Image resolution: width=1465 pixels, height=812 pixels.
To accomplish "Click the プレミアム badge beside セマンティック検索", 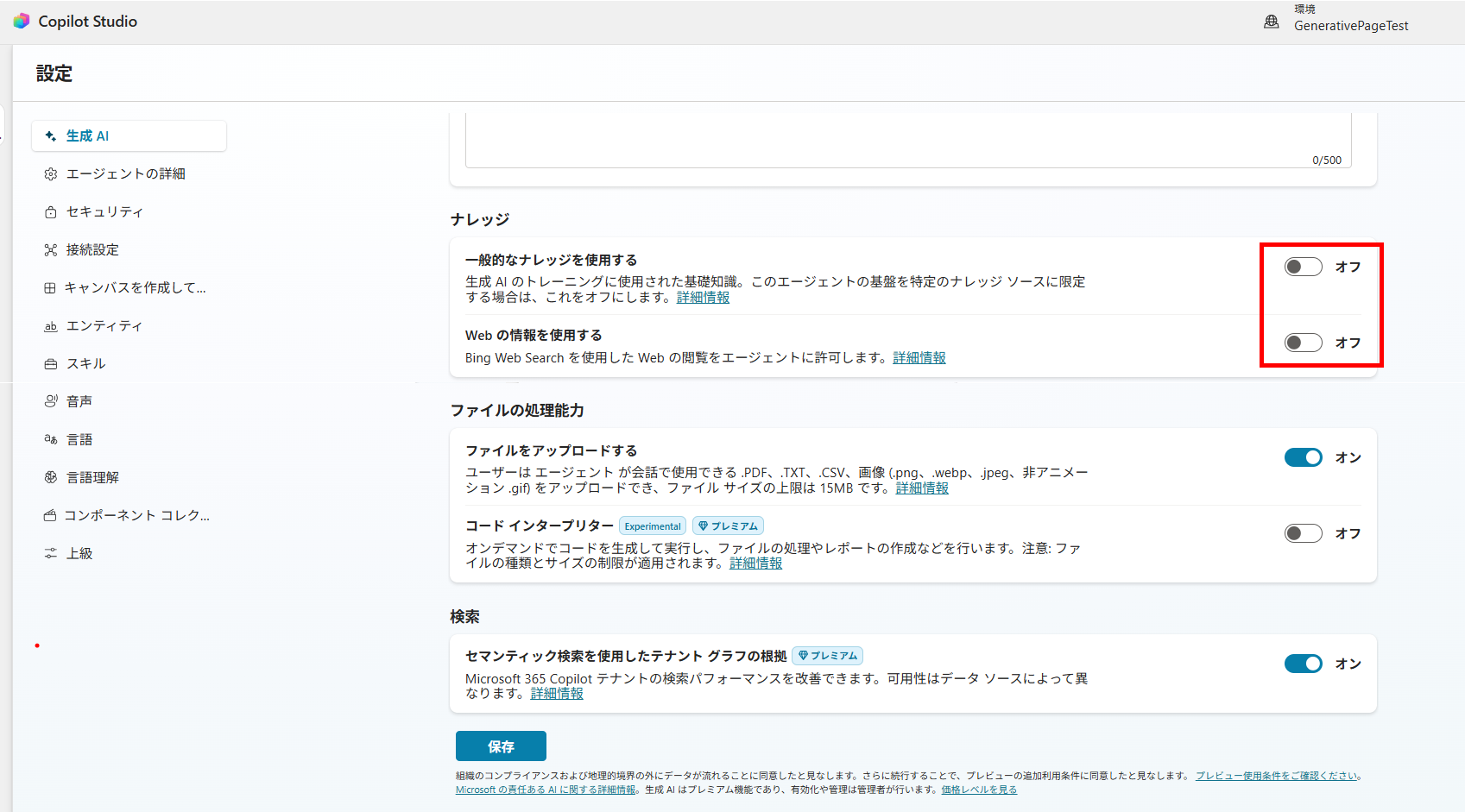I will coord(827,656).
